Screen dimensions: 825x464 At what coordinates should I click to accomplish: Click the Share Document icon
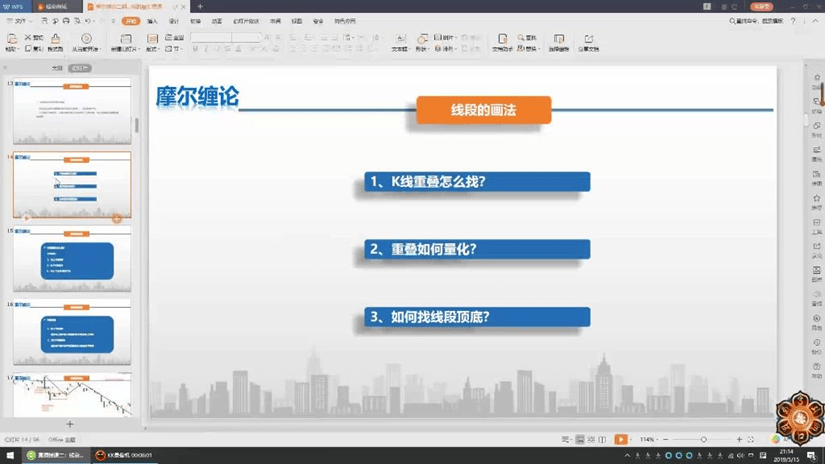coord(588,40)
